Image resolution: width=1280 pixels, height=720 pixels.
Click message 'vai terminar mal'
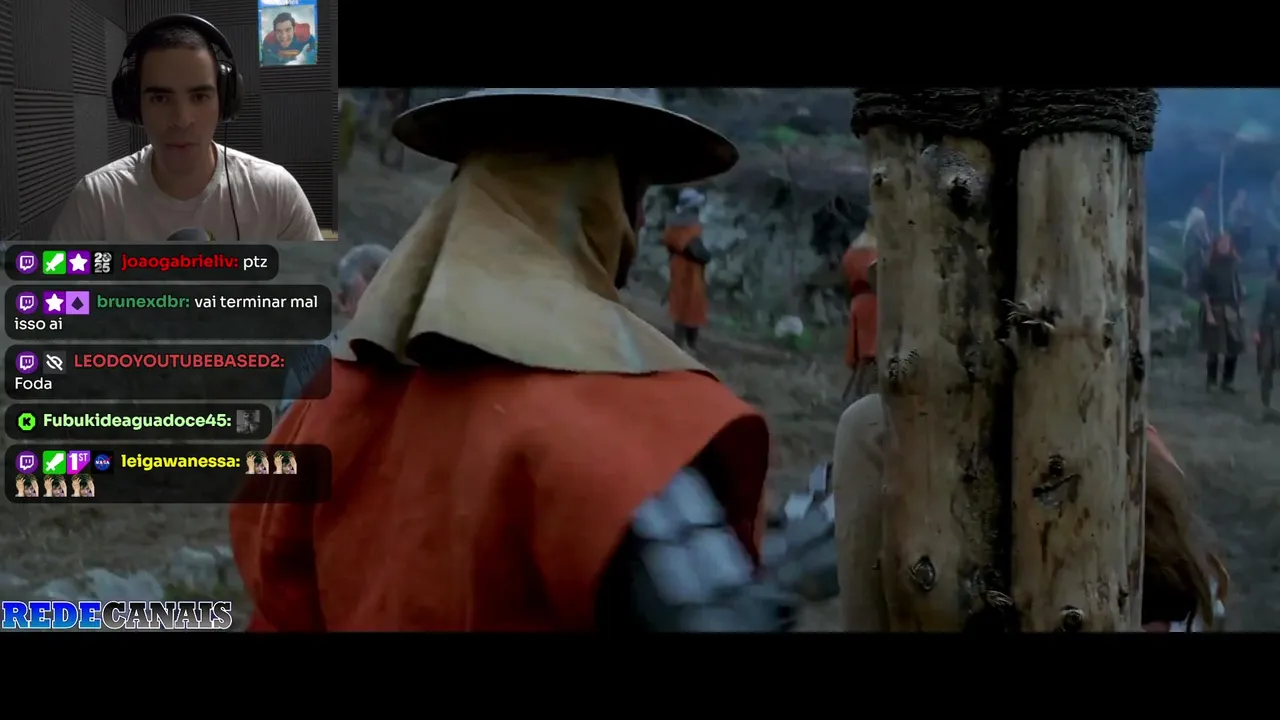click(x=256, y=302)
